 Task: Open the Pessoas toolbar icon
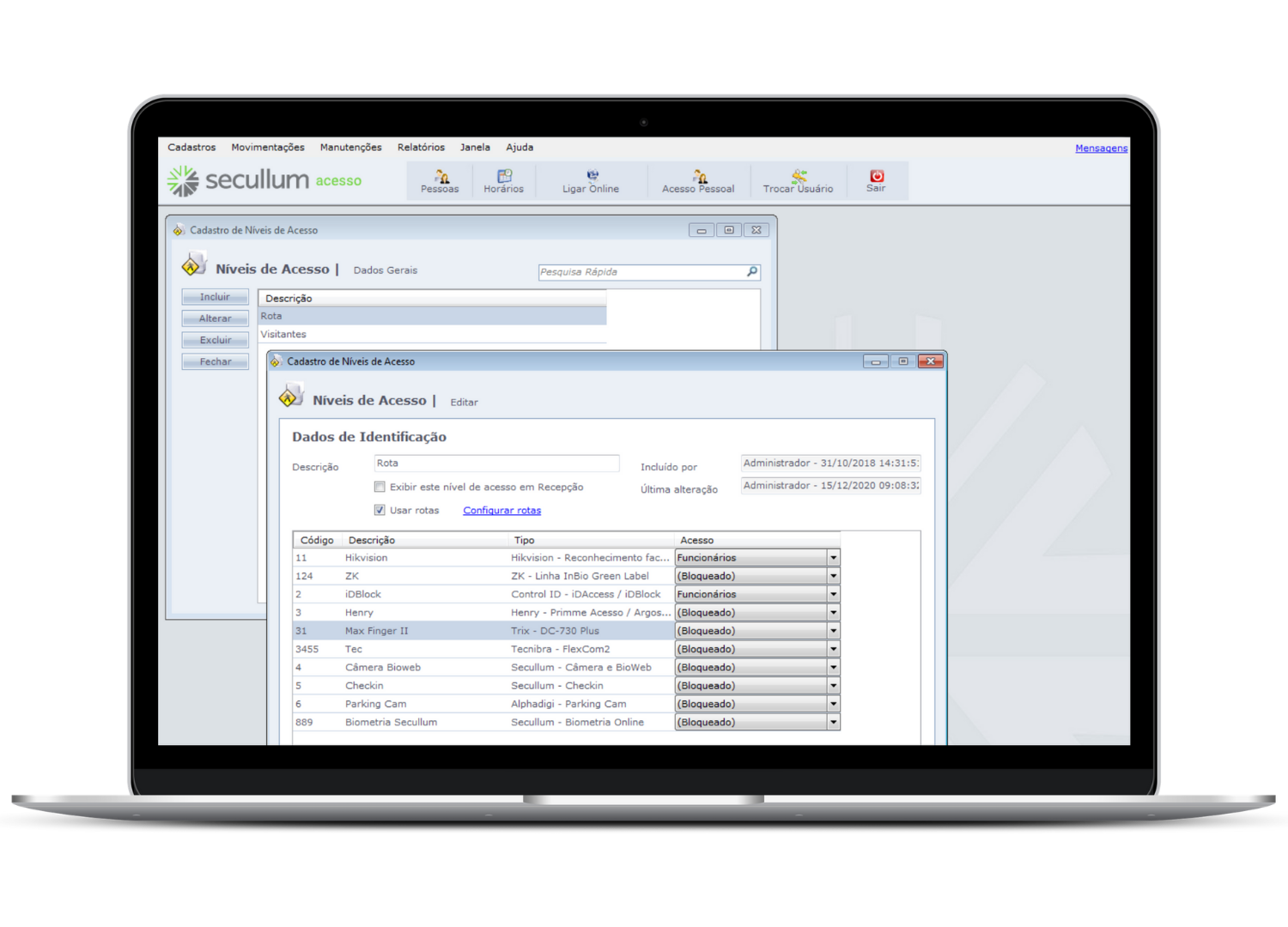(440, 180)
